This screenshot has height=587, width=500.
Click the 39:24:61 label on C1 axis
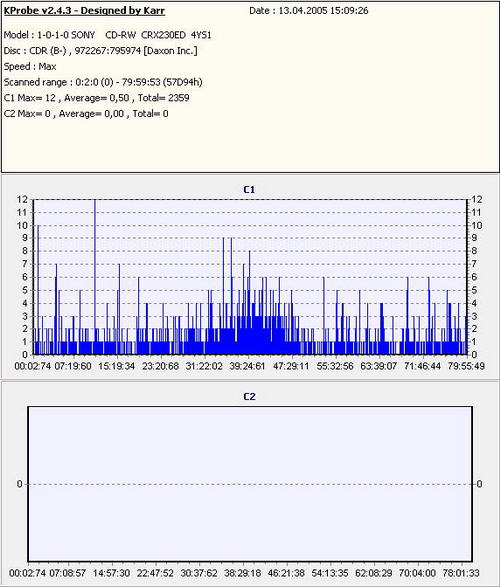coord(247,366)
